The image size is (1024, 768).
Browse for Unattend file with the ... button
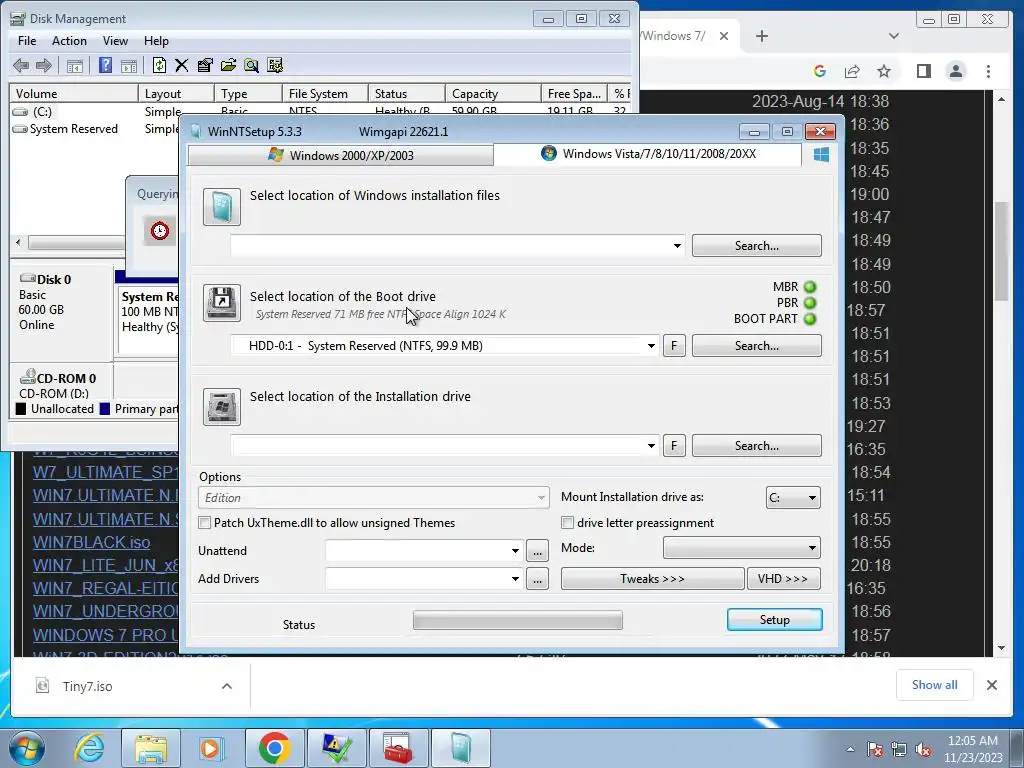(x=537, y=551)
